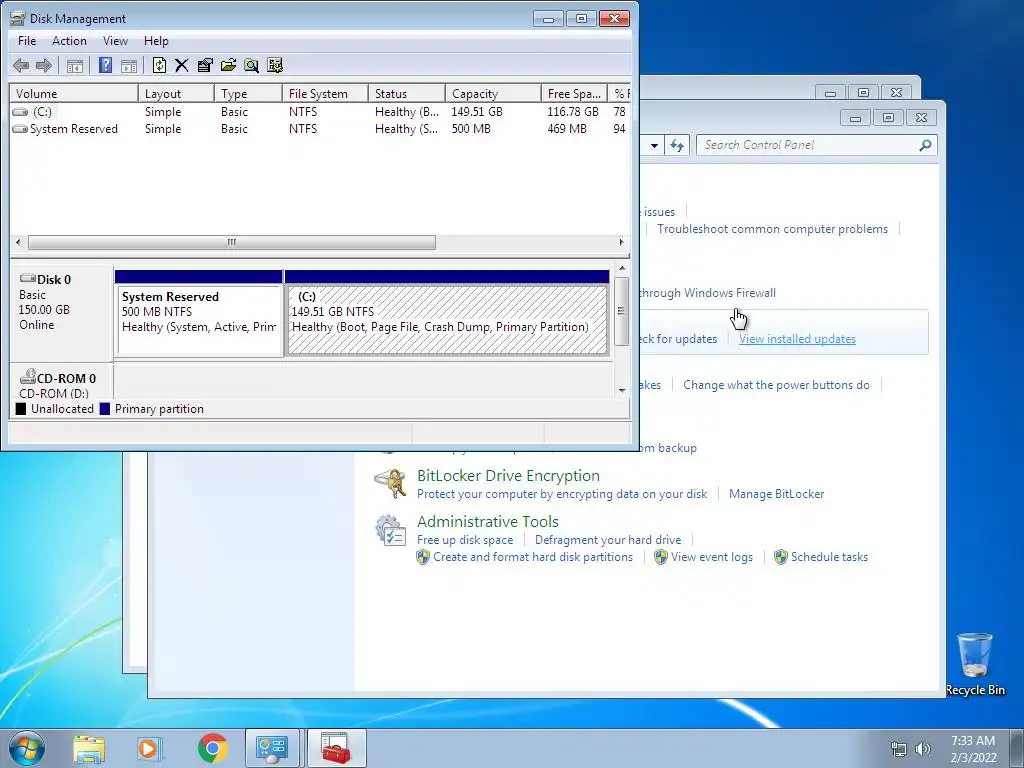The image size is (1024, 768).
Task: Click Defragment your hard drive link
Action: tap(608, 540)
